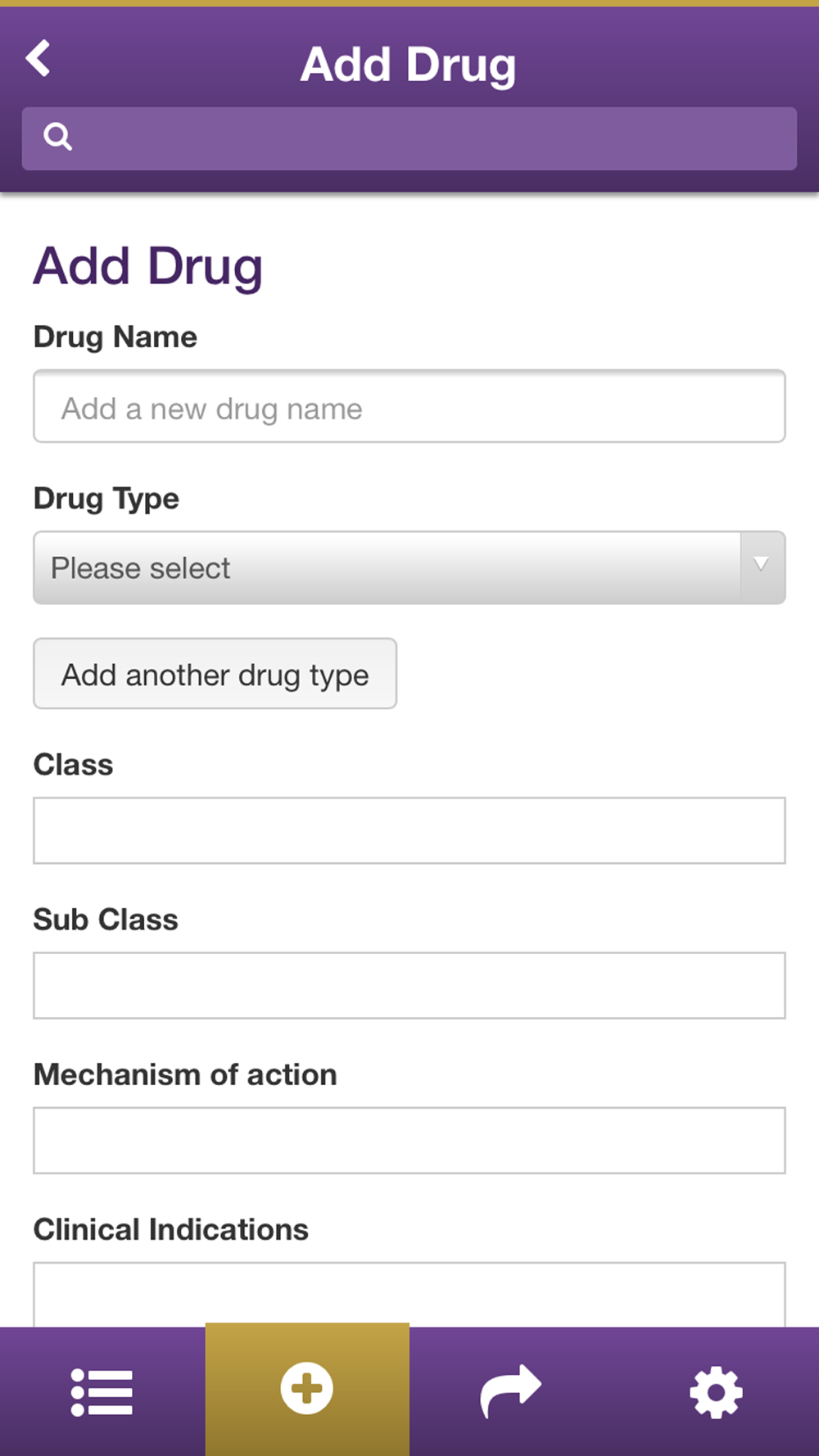819x1456 pixels.
Task: Click the white 'Add Drug' header title
Action: coord(408,64)
